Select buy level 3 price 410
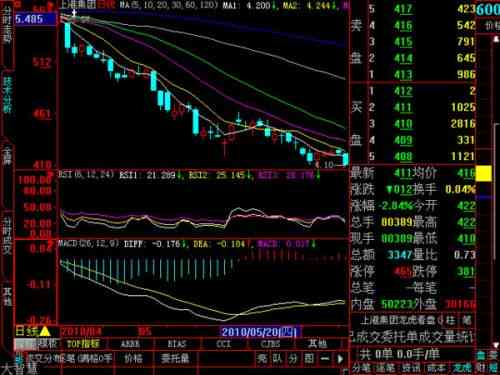Image resolution: width=500 pixels, height=375 pixels. (x=403, y=124)
